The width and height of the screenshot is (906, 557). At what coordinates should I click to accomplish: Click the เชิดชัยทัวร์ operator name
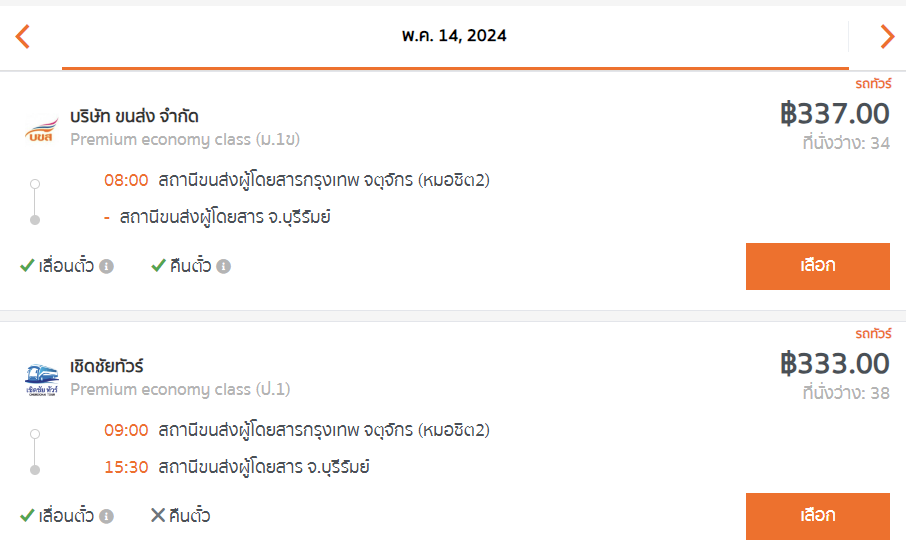[x=107, y=366]
